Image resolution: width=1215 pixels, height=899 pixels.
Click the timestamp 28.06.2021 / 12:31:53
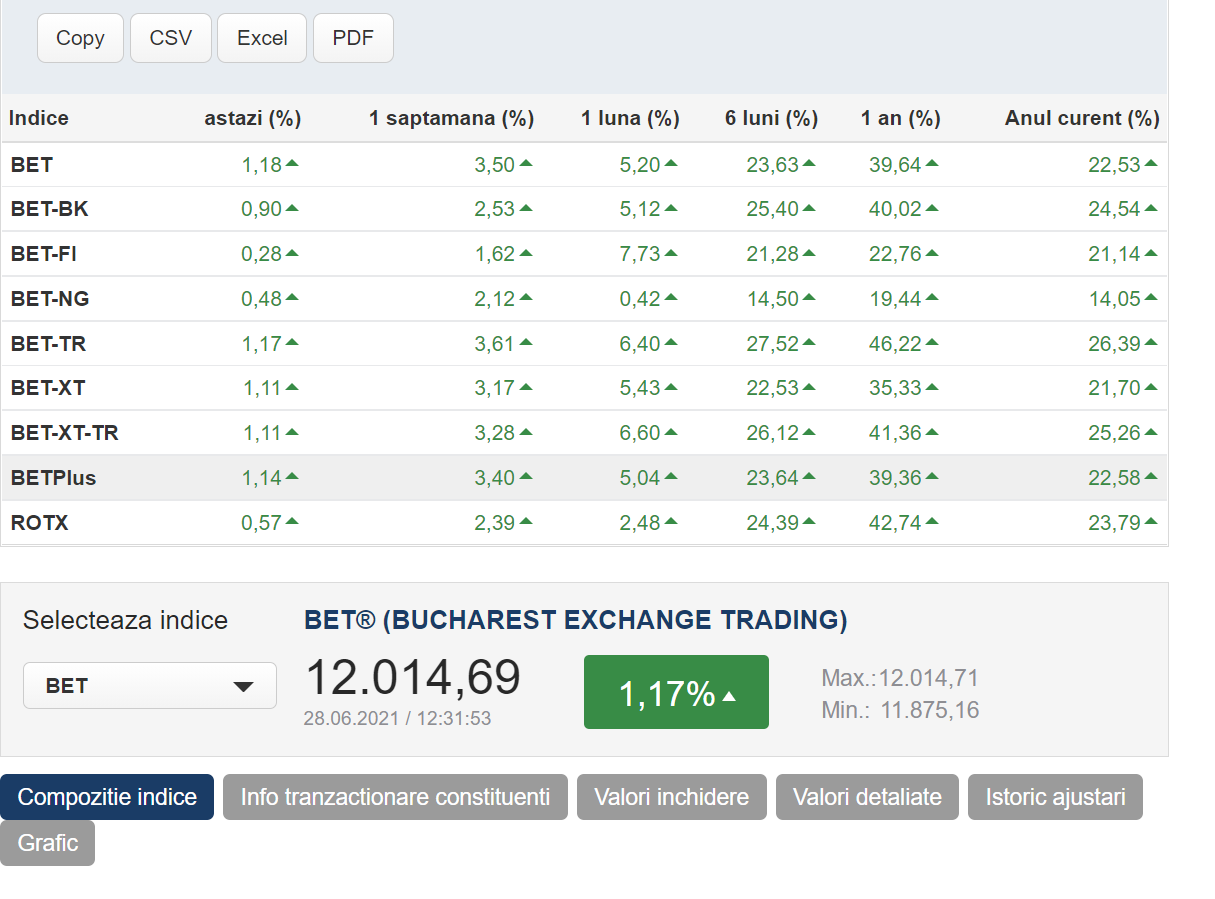point(397,719)
